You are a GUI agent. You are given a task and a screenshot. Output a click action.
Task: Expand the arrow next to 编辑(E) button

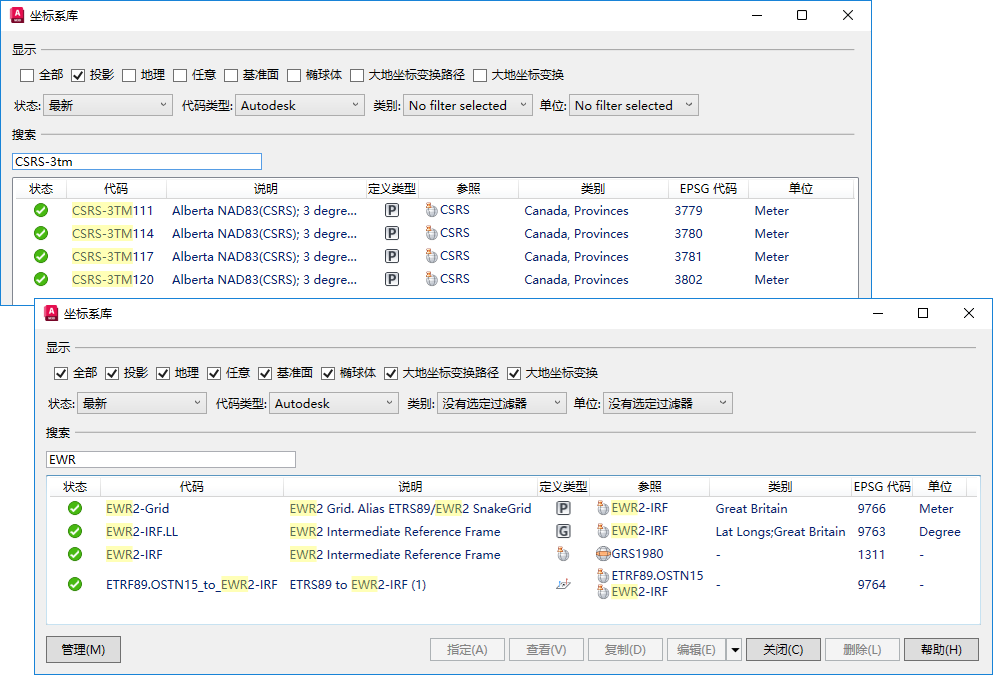[735, 650]
